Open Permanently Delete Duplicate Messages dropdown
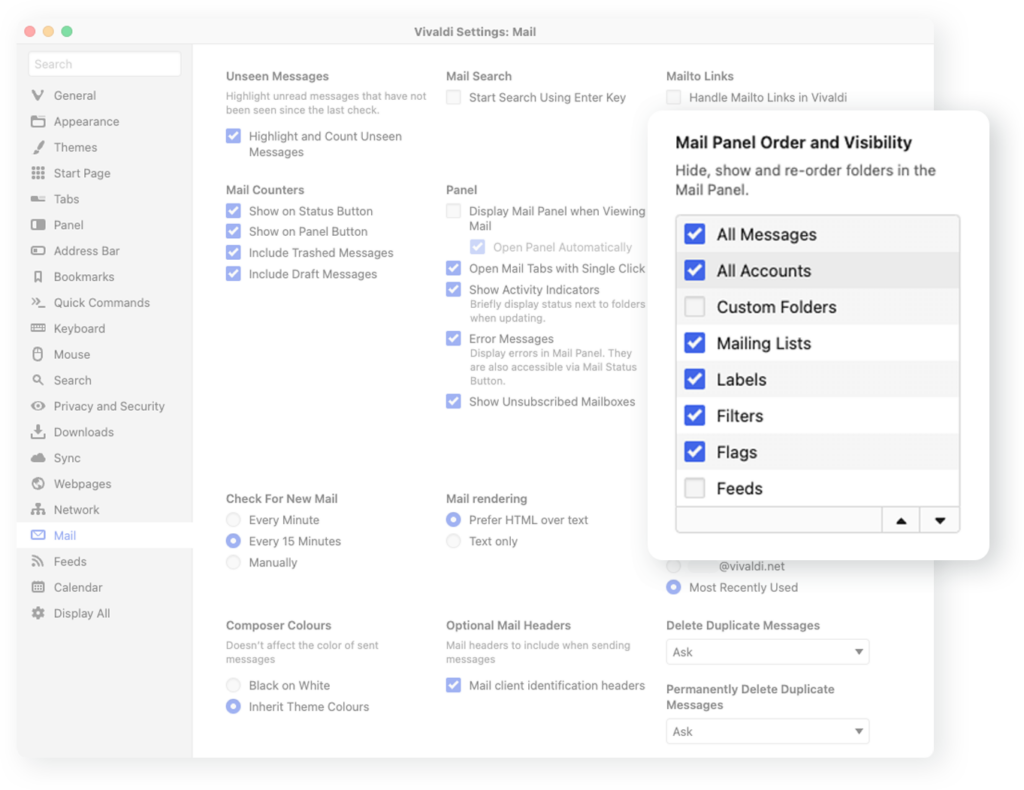Screen dimensions: 1024x790 767,731
